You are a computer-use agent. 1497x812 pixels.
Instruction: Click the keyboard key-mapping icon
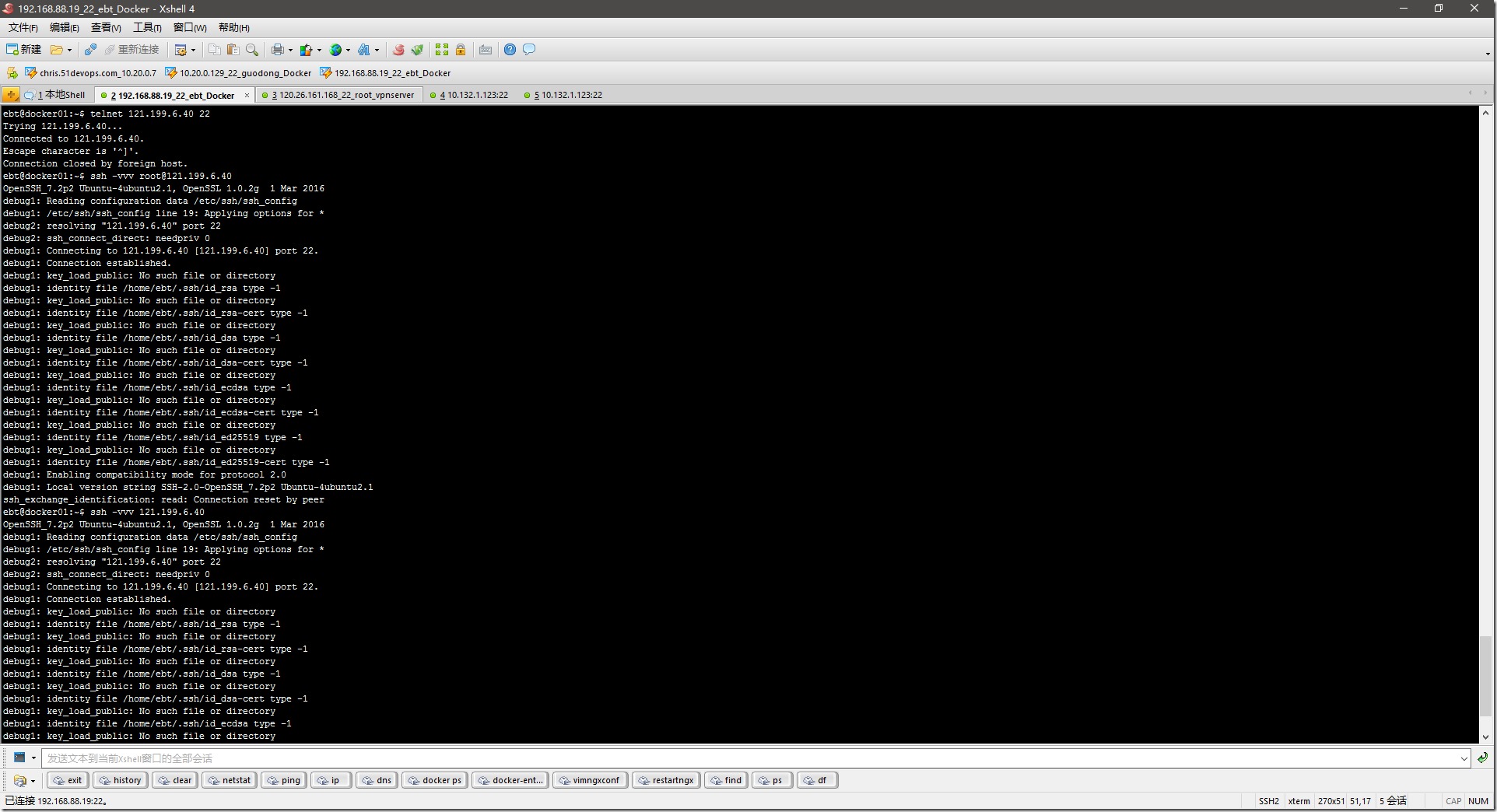click(486, 50)
